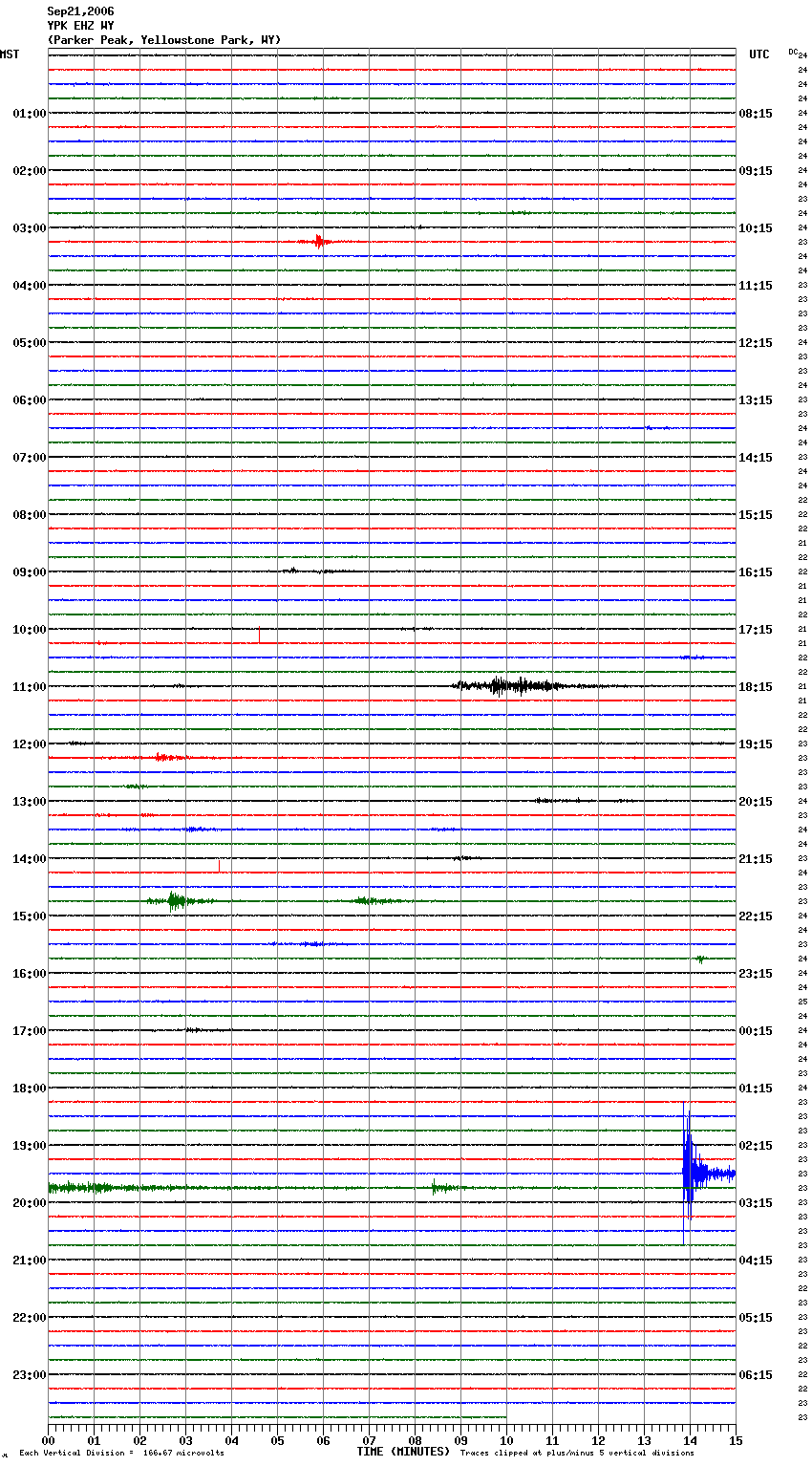Select the 19:00 MST row label
This screenshot has height=1466, width=812.
tap(29, 1146)
